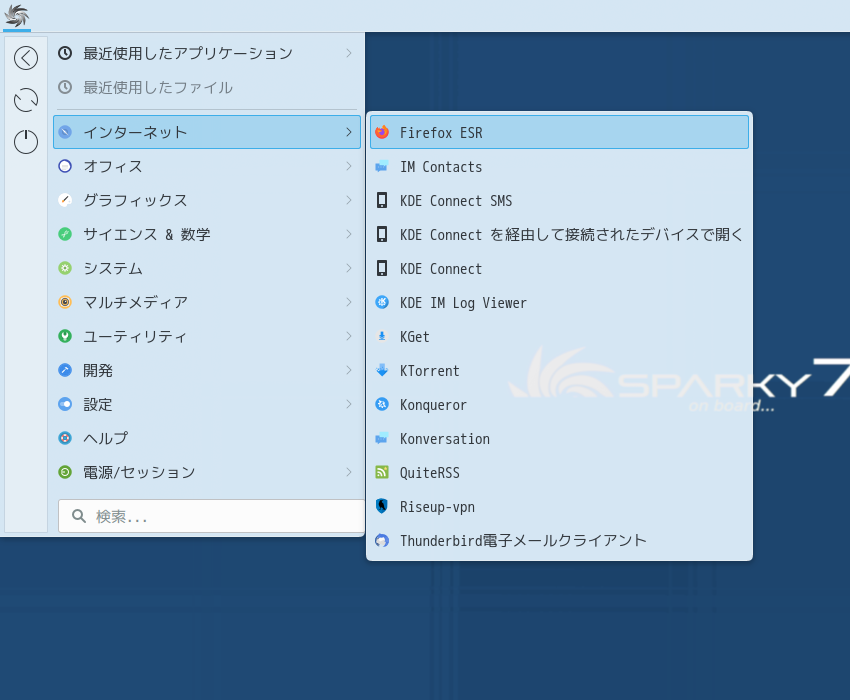Click the オフィス category icon
The width and height of the screenshot is (850, 700).
click(x=65, y=166)
